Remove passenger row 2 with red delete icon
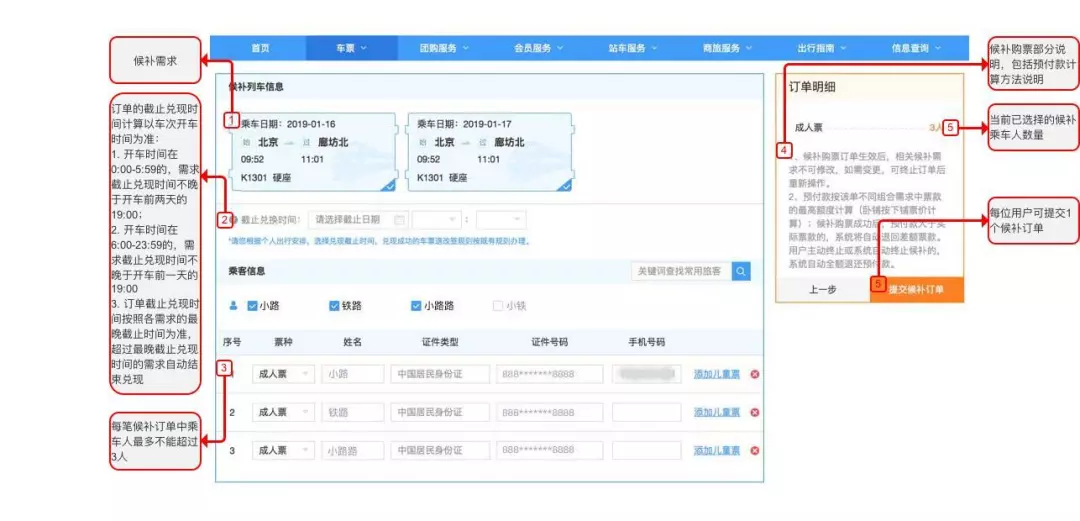Viewport: 1080px width, 521px height. pos(755,412)
